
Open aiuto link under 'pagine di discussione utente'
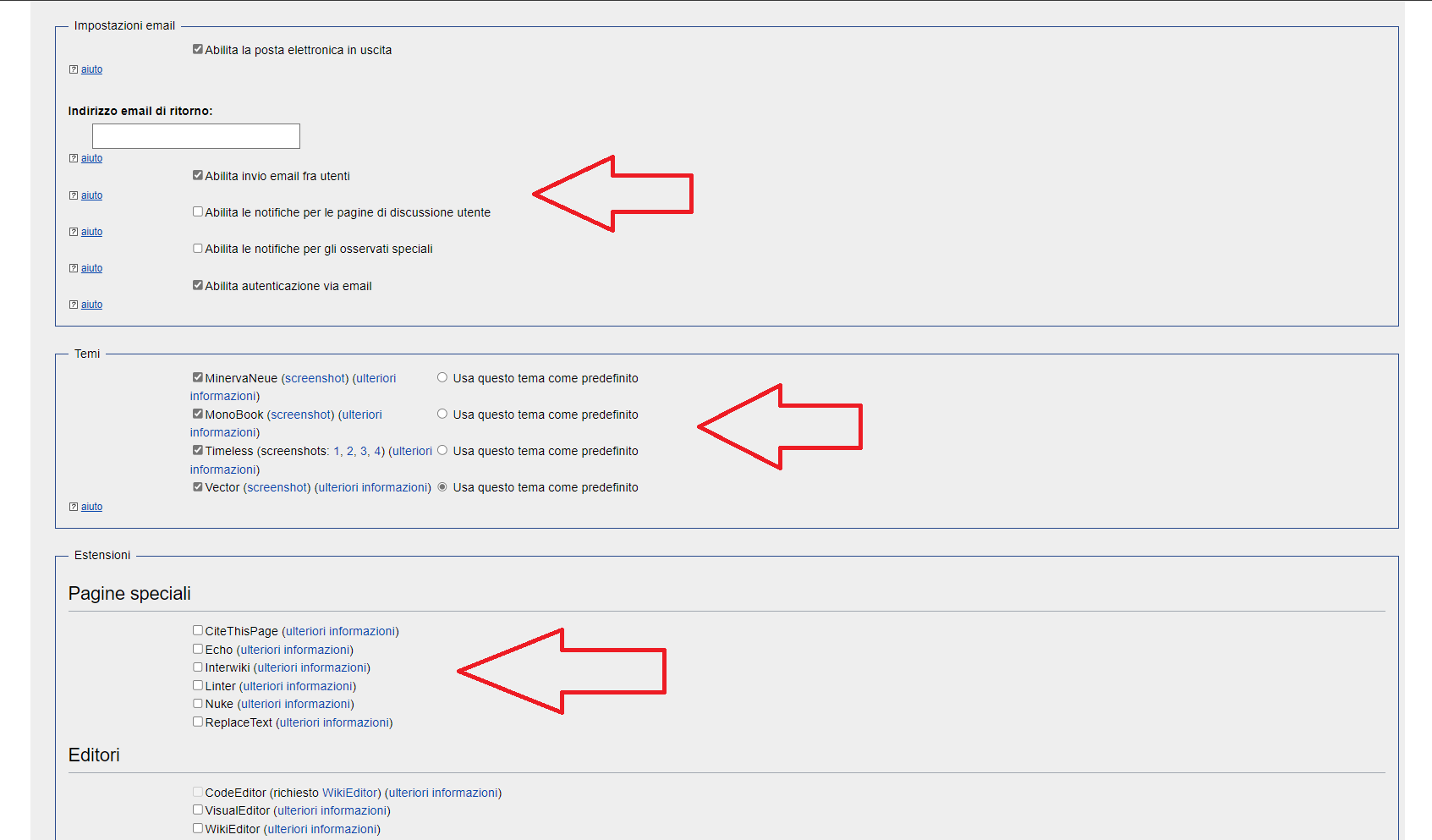pos(91,232)
